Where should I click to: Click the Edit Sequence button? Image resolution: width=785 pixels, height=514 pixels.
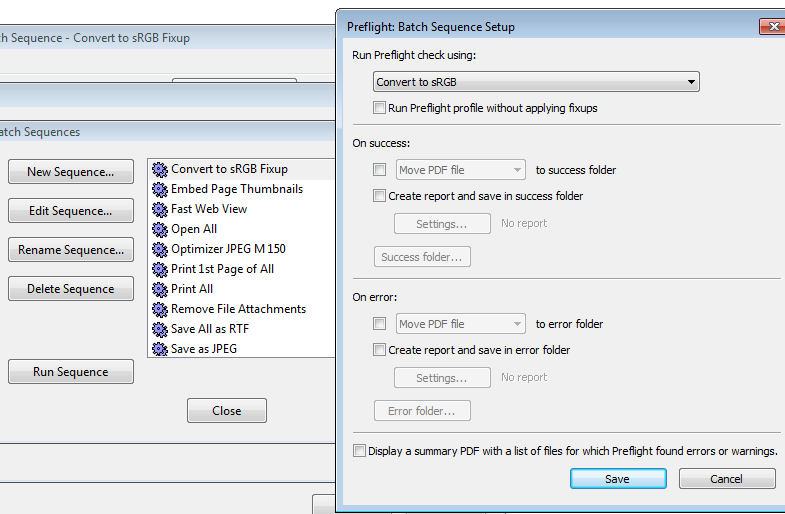pyautogui.click(x=71, y=211)
